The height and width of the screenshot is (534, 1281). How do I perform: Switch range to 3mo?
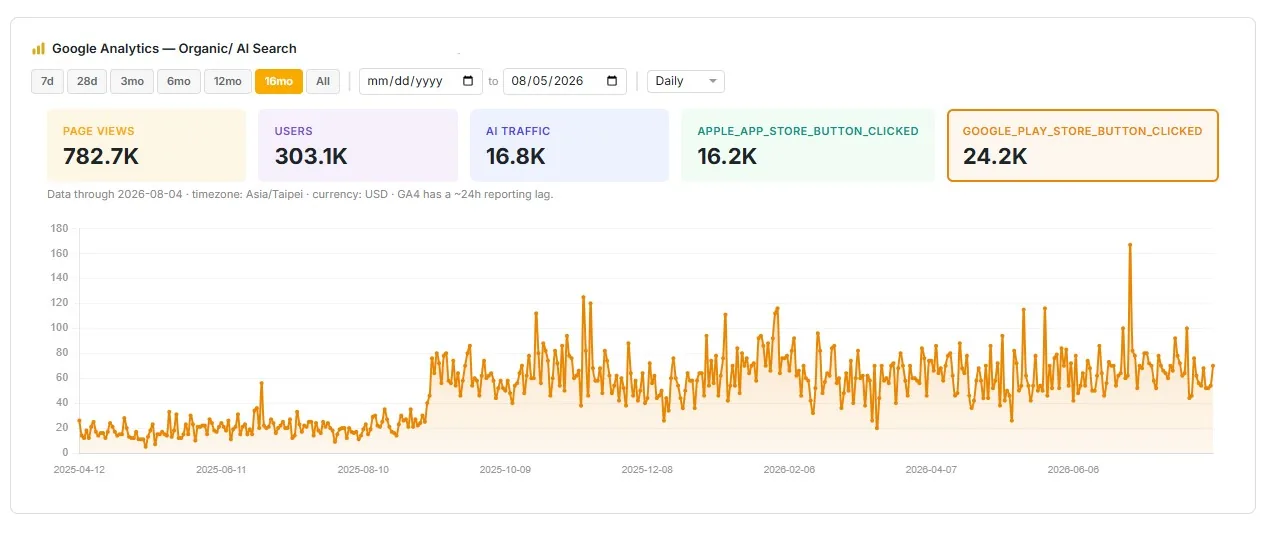click(132, 81)
